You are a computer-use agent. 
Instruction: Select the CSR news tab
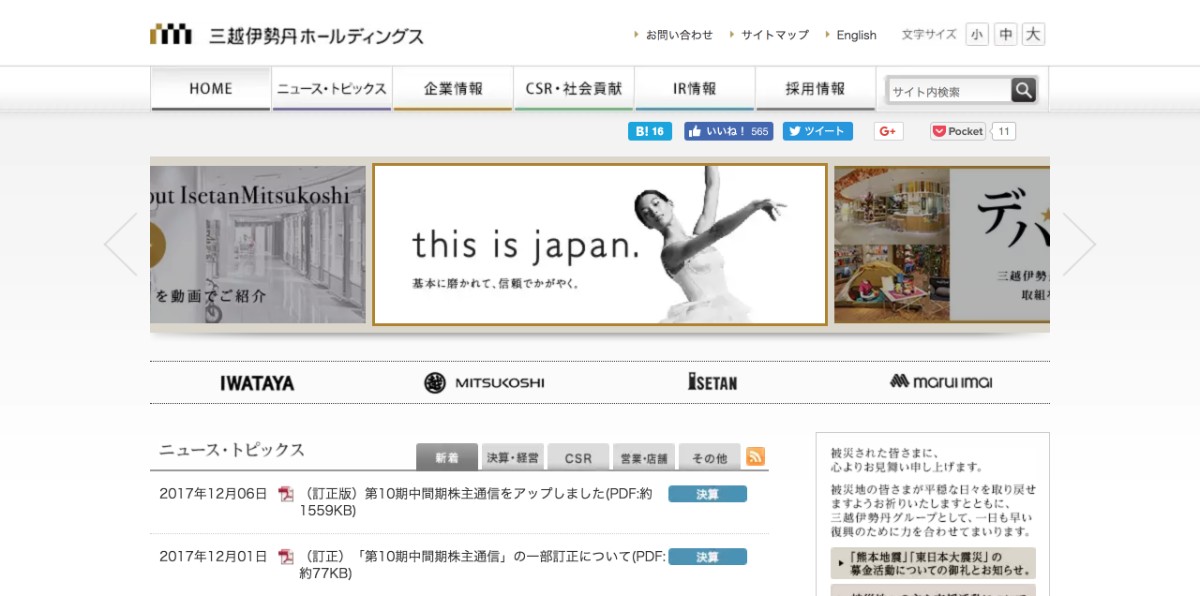pyautogui.click(x=579, y=457)
